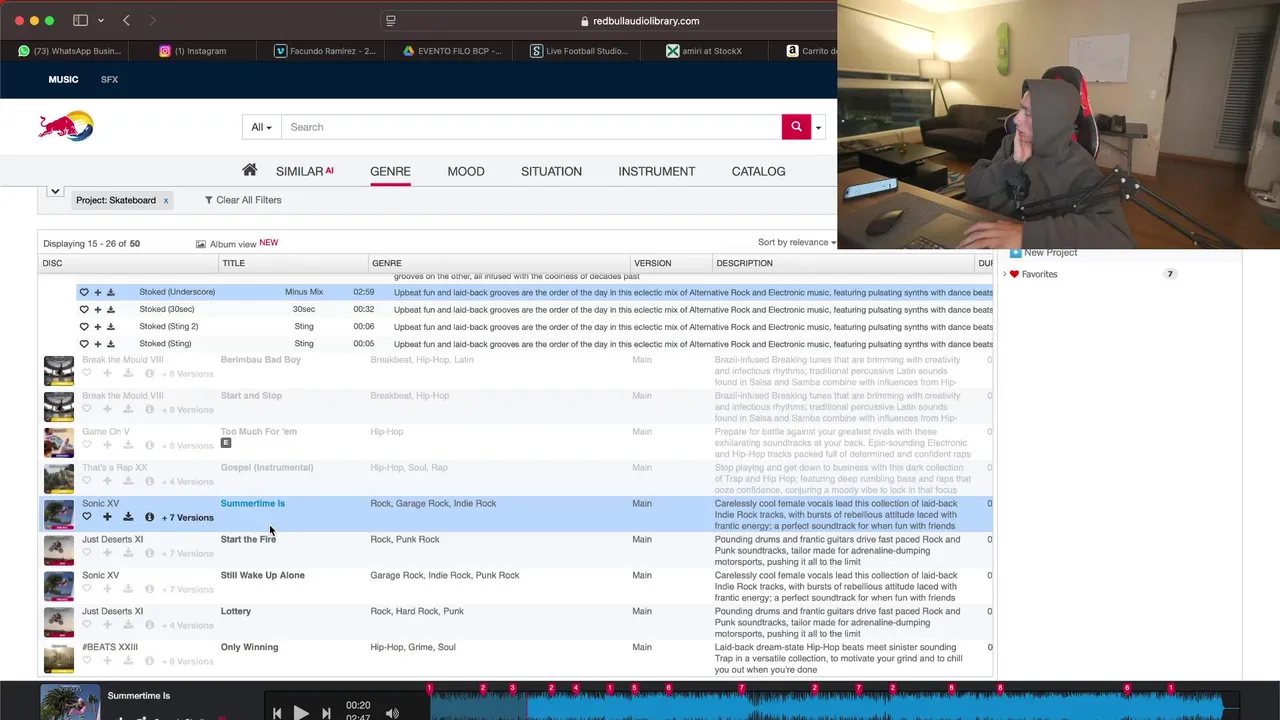Viewport: 1280px width, 720px height.
Task: Favorite the Summertime Is track
Action: (87, 517)
